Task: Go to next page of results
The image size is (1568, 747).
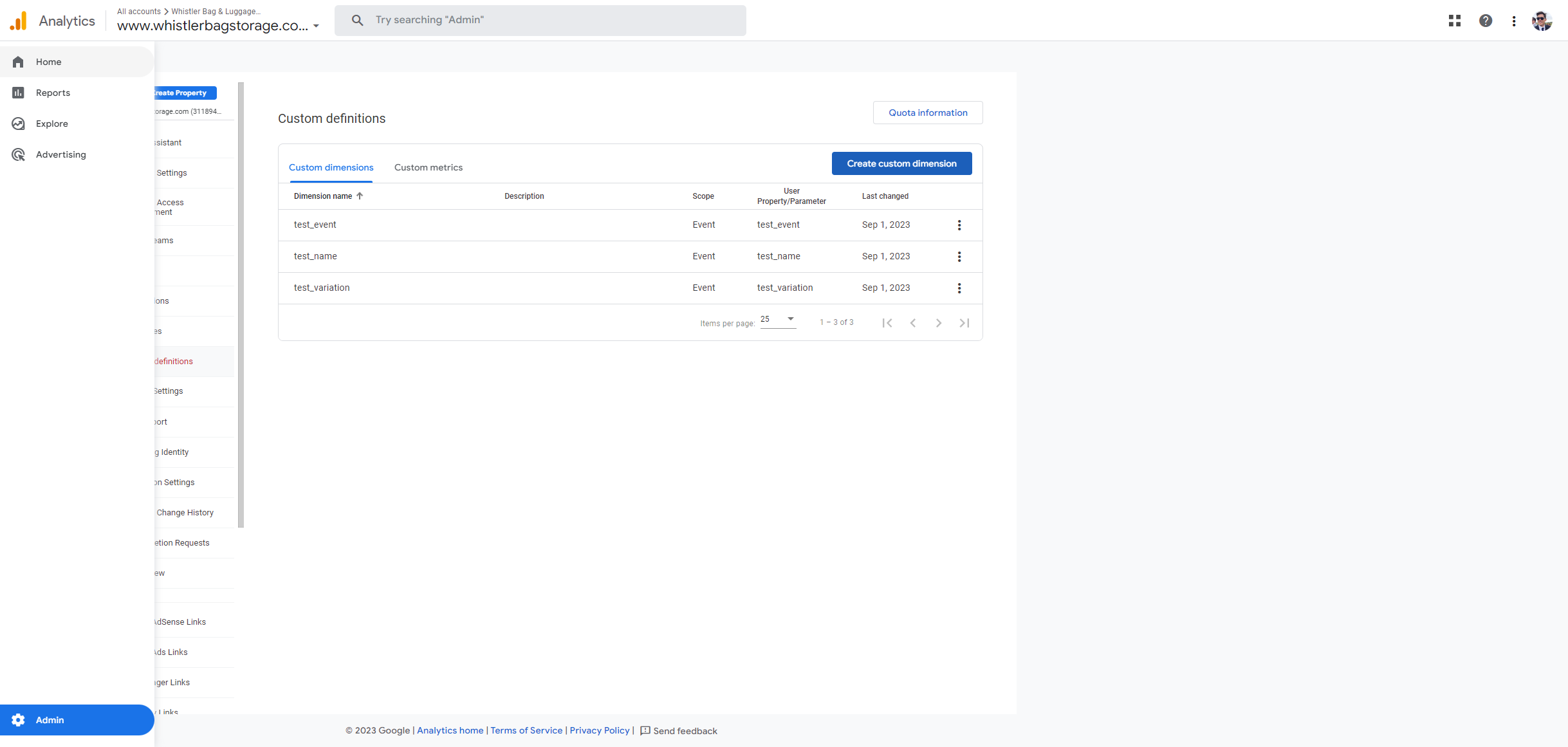Action: 939,323
